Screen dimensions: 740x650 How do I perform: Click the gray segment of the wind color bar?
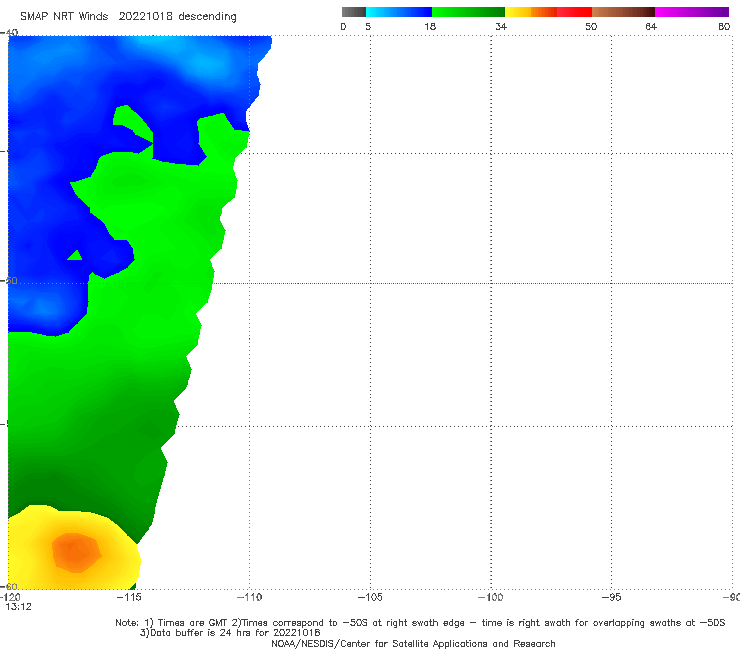pos(353,12)
